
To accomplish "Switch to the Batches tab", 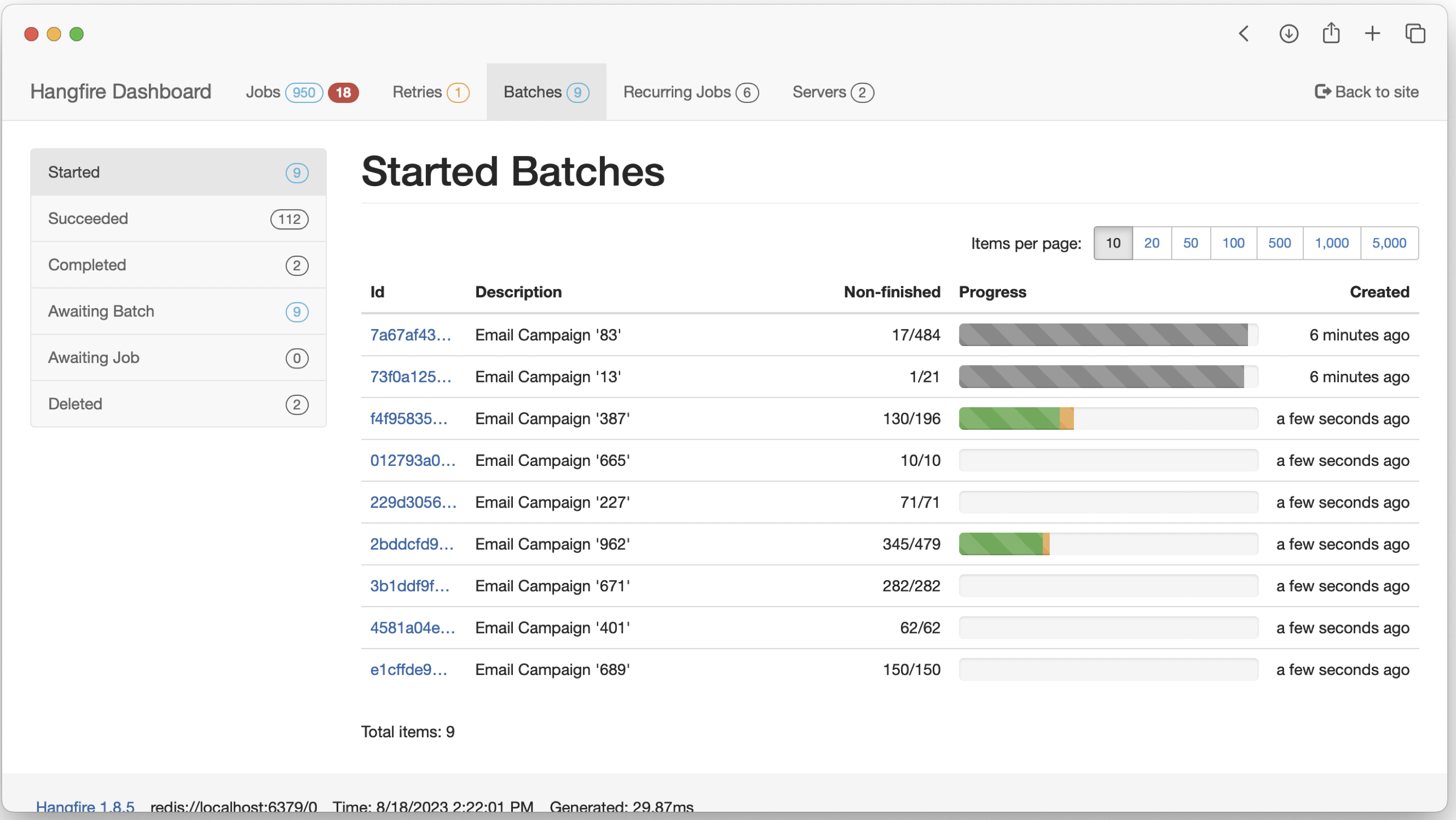I will pos(546,92).
